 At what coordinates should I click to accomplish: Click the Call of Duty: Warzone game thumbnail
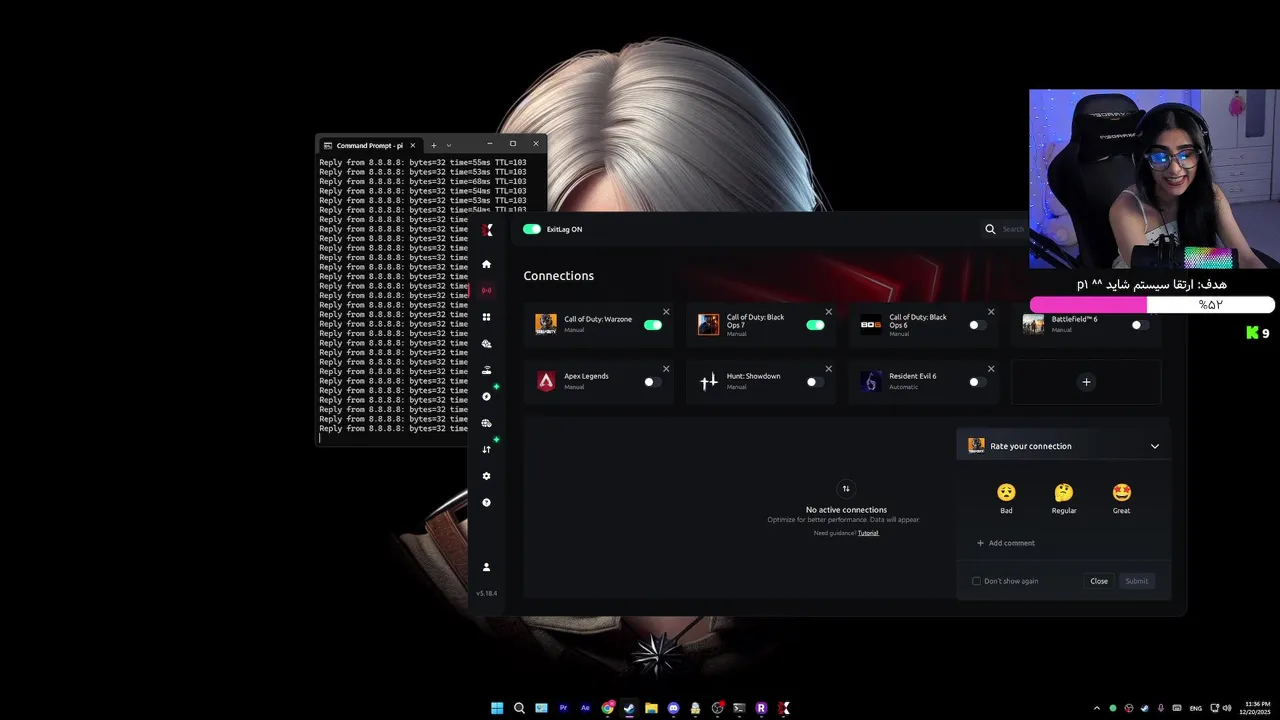point(546,324)
